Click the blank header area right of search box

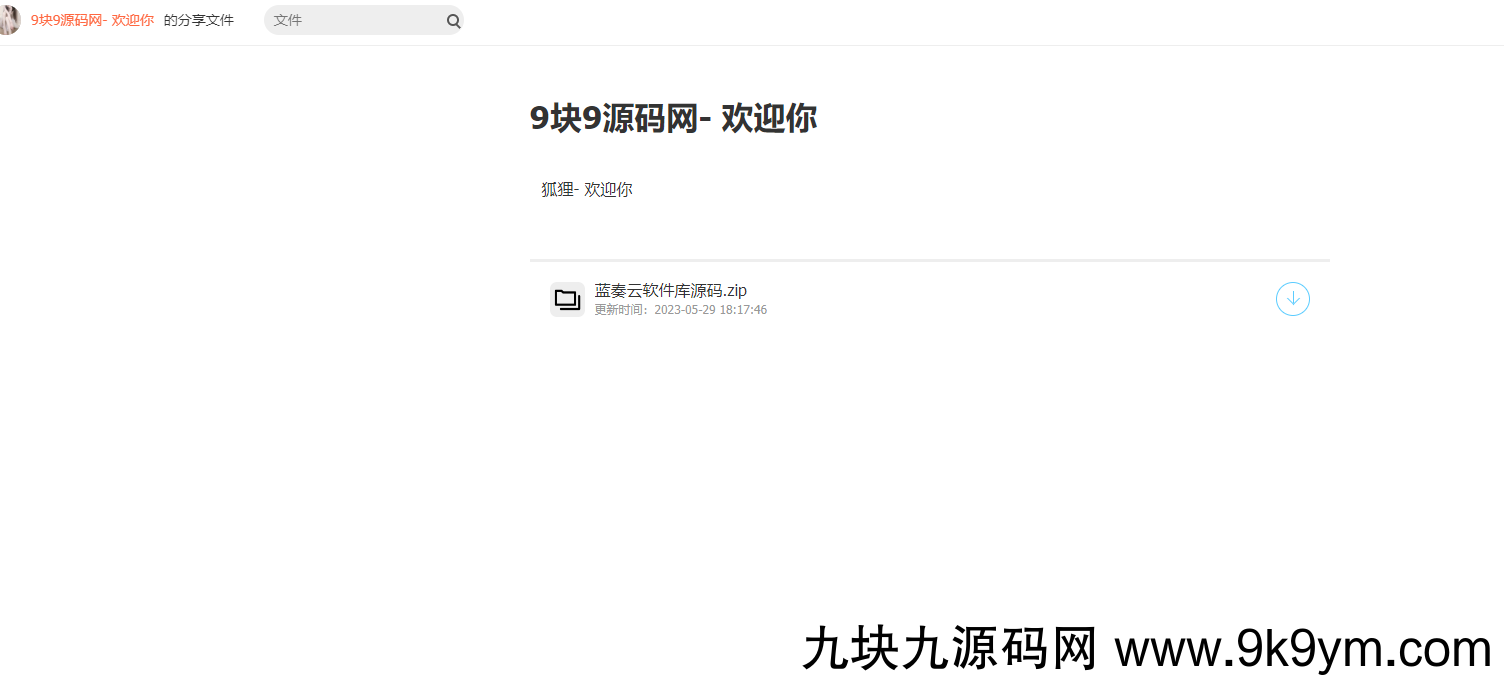click(x=900, y=21)
